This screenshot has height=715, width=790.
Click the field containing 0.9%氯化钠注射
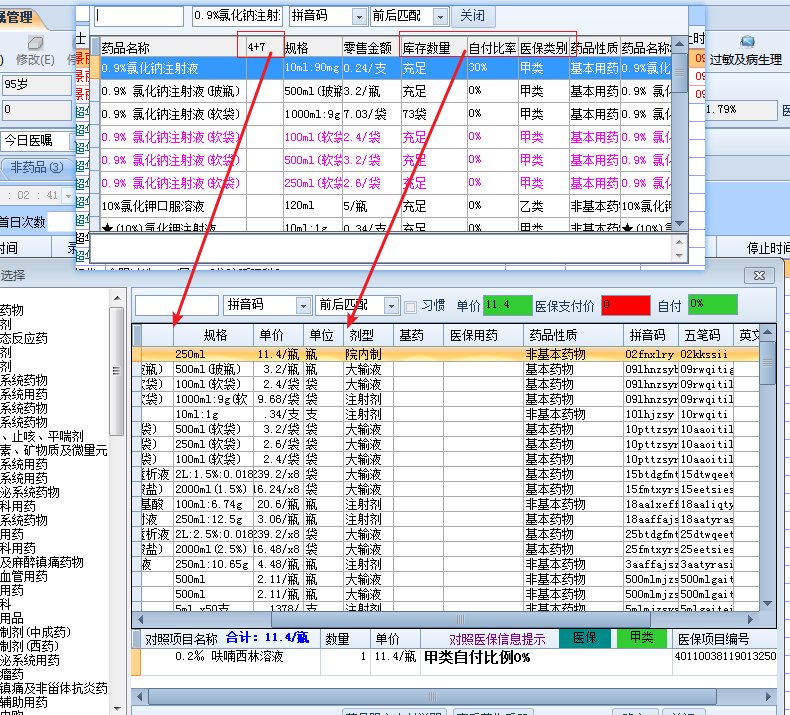coord(237,16)
